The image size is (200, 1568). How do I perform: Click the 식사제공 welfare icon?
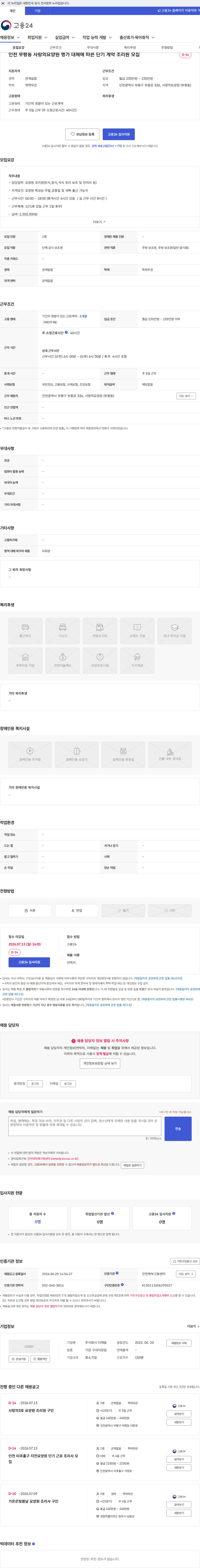[137, 660]
